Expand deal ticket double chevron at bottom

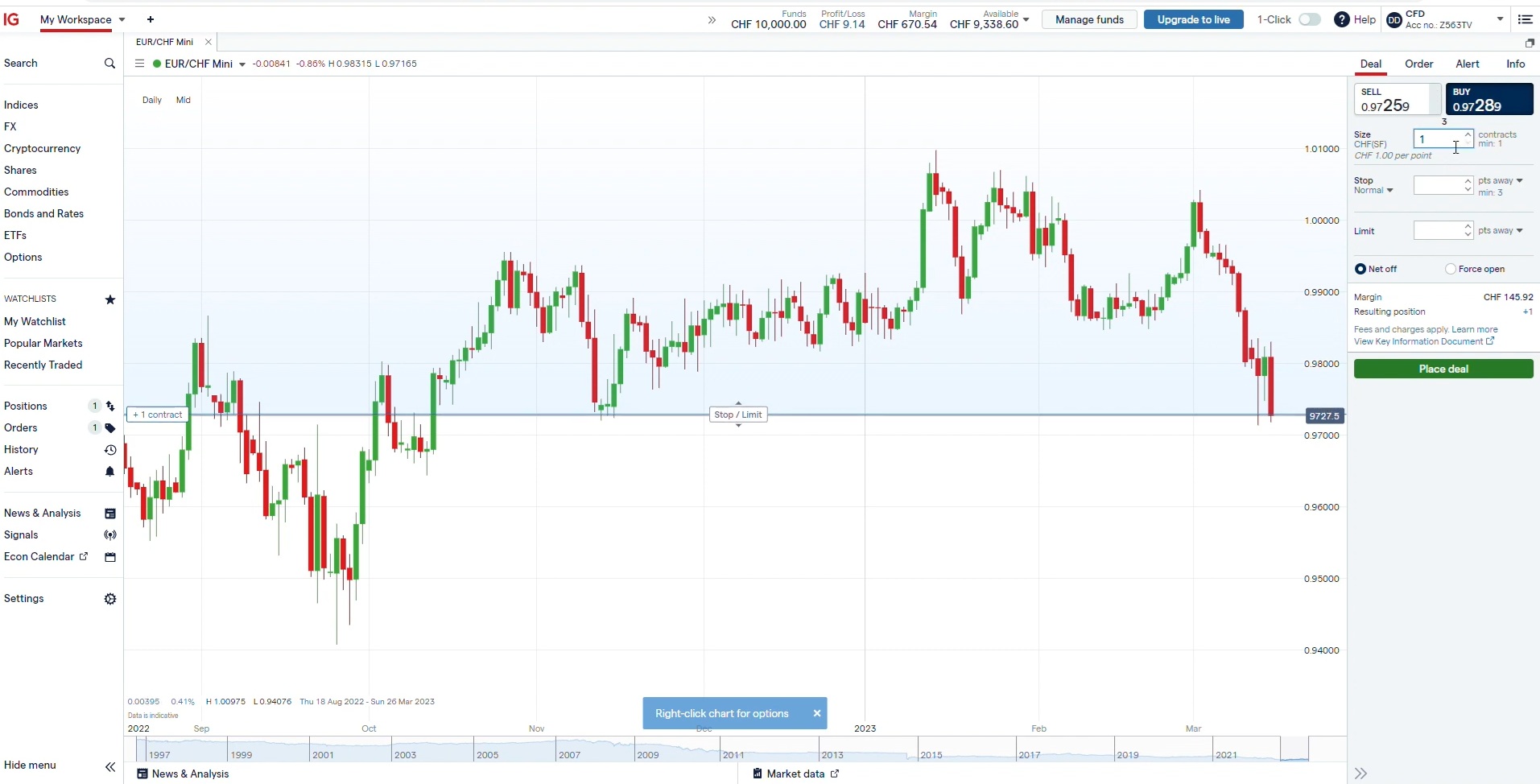pos(1361,774)
